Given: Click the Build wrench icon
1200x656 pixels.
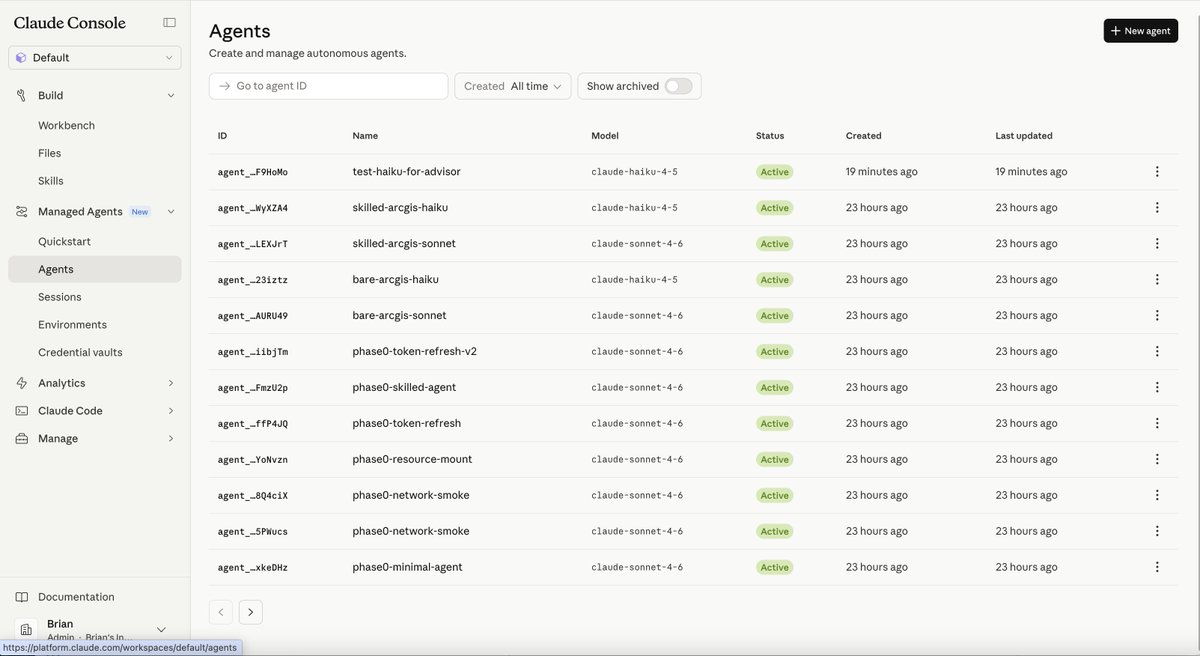Looking at the screenshot, I should (x=22, y=95).
